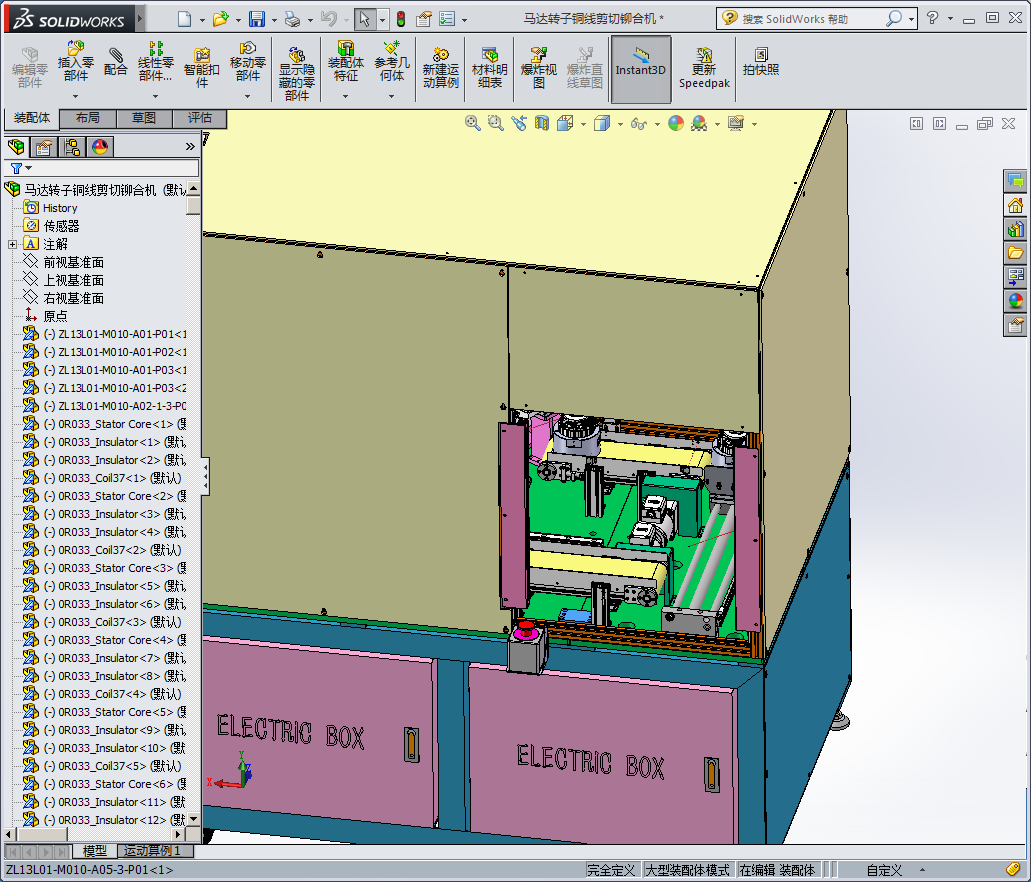Open the 插入零部件 dropdown arrow

tap(76, 97)
